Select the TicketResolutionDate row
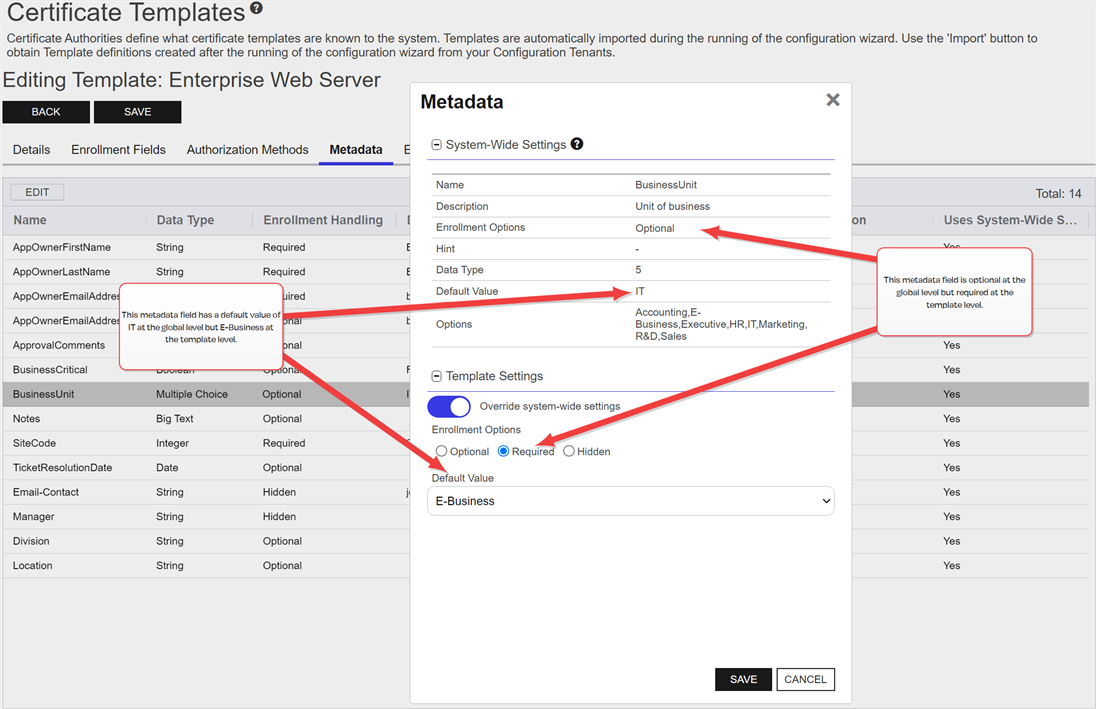The image size is (1096, 709). click(62, 468)
